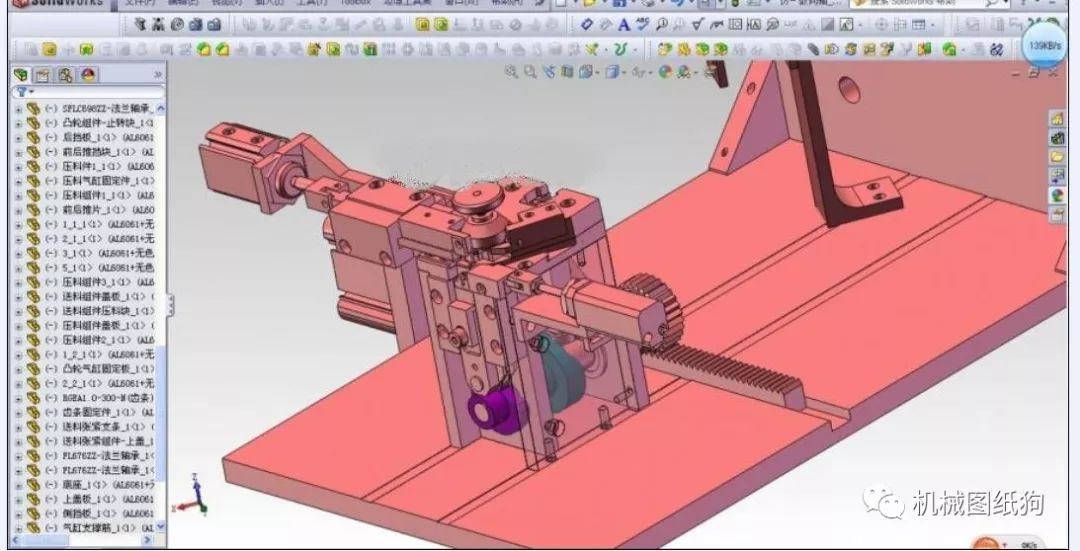1080x551 pixels.
Task: Expand the FeatureManager panel double-chevron
Action: pos(158,74)
